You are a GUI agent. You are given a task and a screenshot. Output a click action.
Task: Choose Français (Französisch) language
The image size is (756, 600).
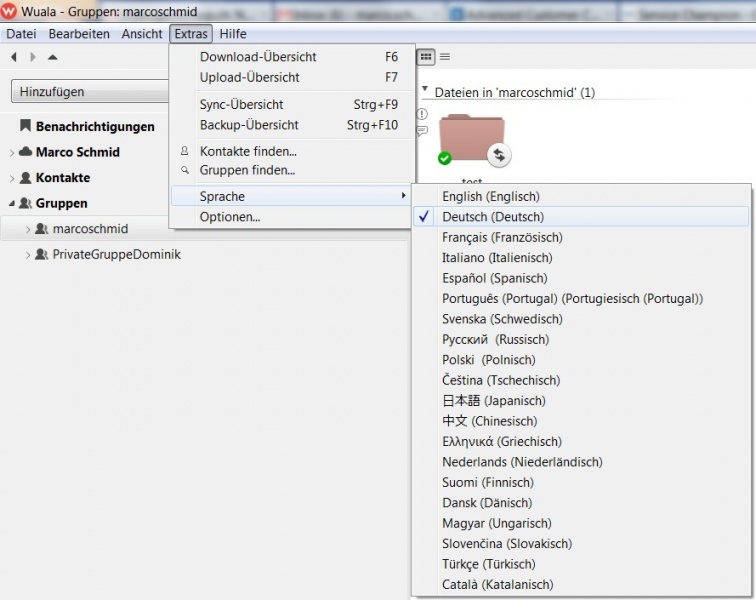click(x=581, y=237)
